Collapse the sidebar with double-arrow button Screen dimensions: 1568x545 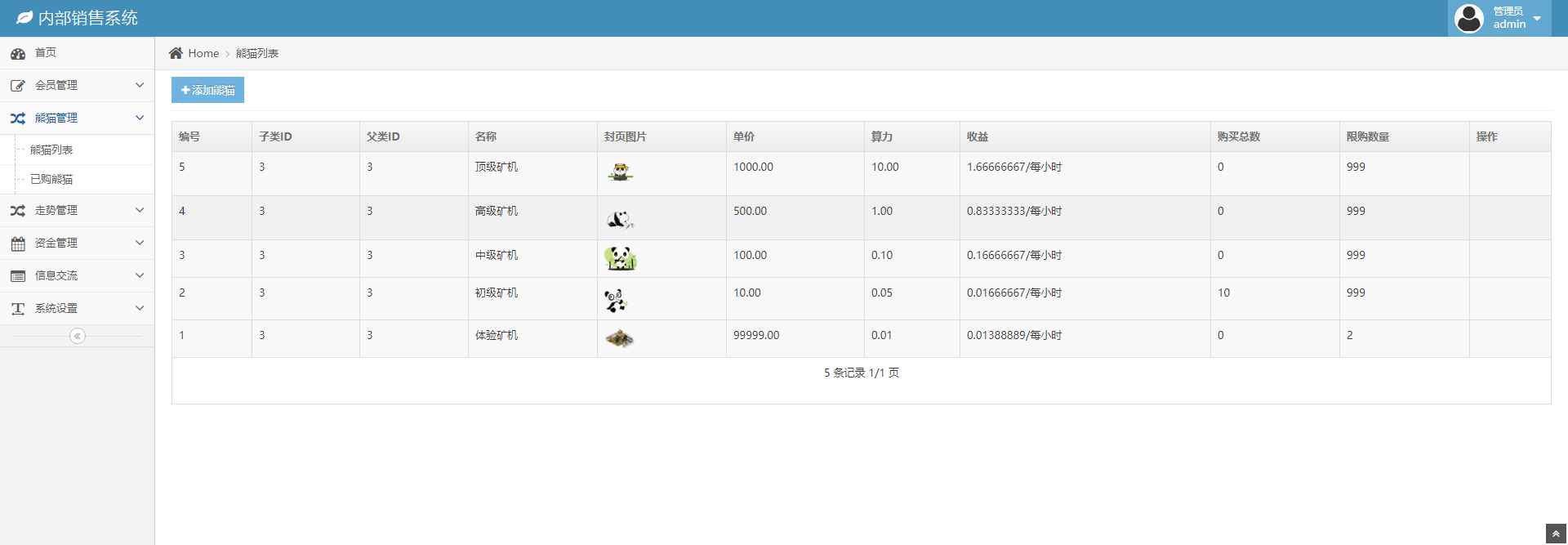click(78, 336)
